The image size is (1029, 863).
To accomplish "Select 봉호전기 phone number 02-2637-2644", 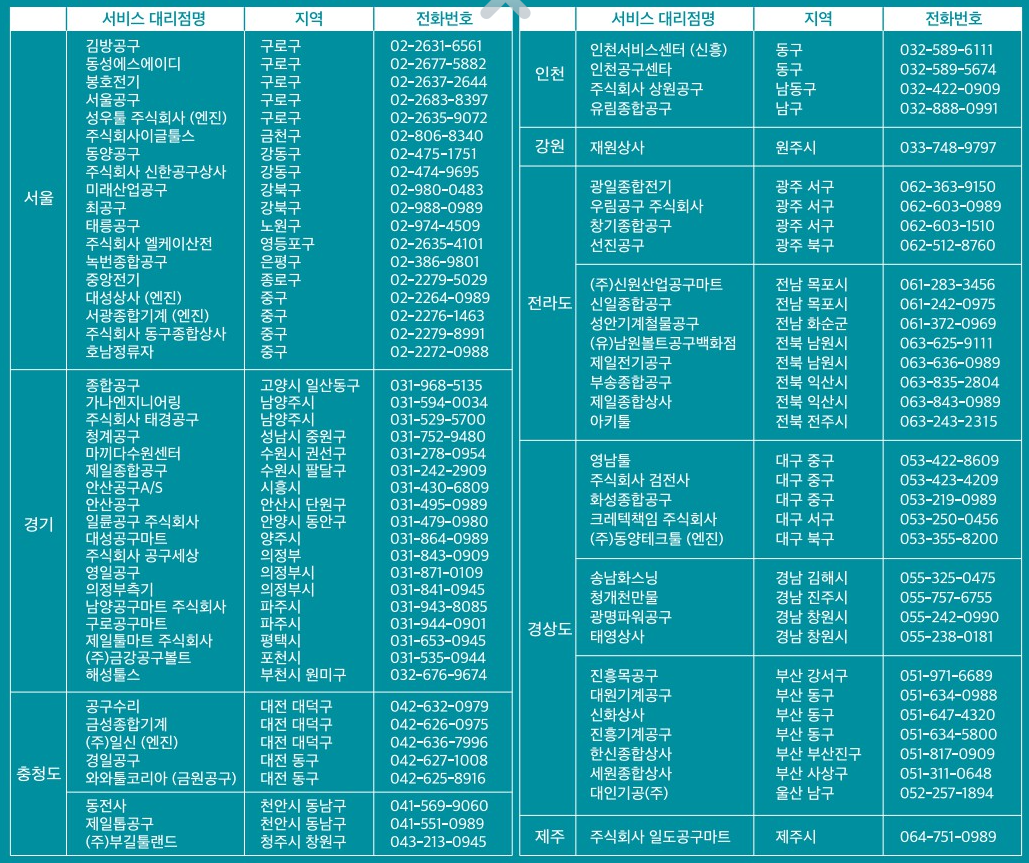I will point(438,82).
